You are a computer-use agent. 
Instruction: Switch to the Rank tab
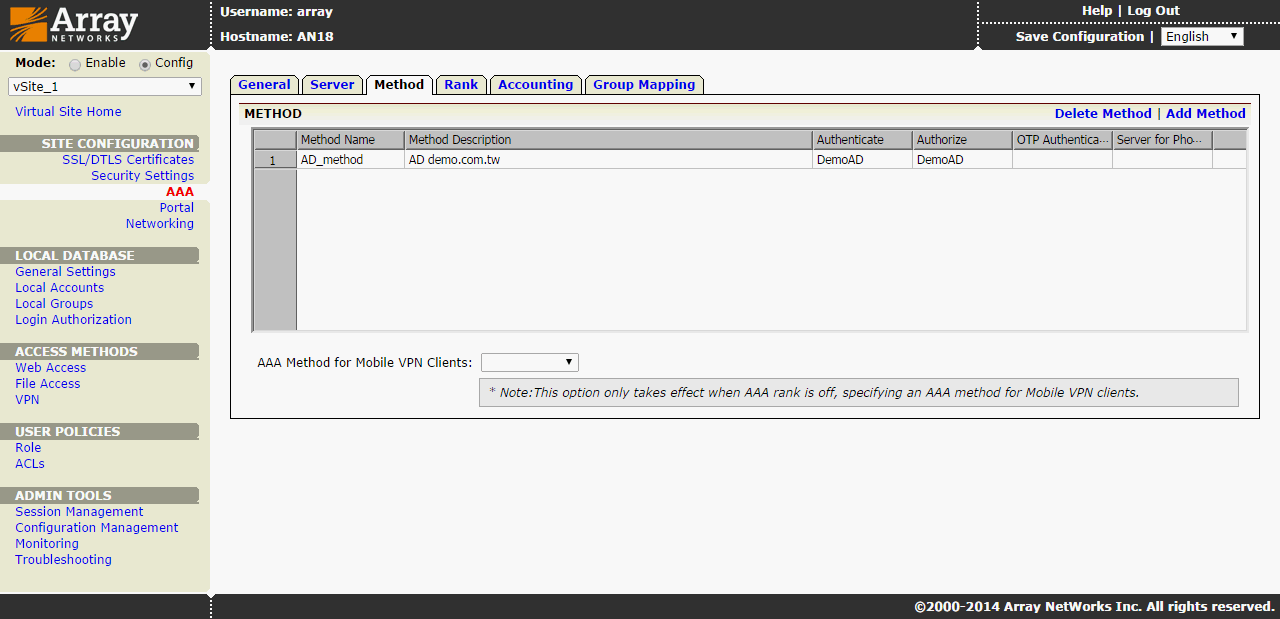[461, 85]
